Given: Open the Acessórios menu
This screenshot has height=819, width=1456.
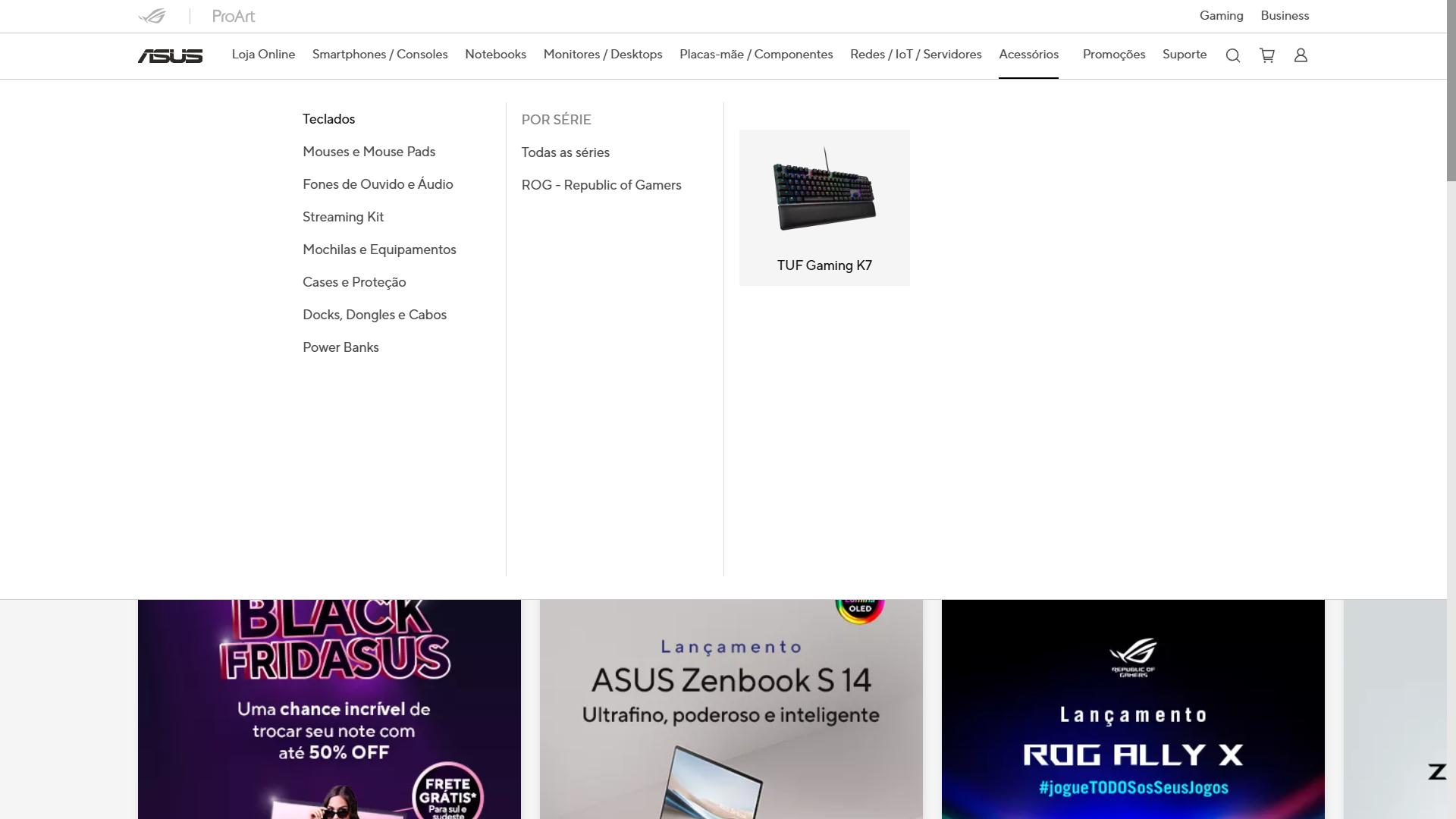Looking at the screenshot, I should pos(1028,55).
